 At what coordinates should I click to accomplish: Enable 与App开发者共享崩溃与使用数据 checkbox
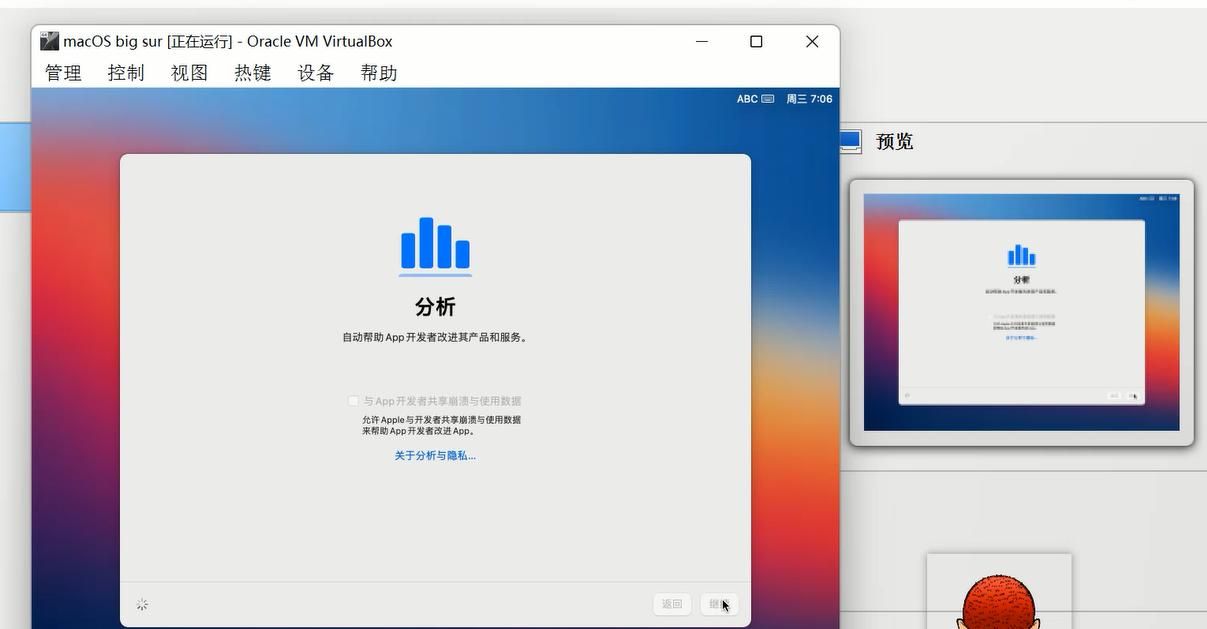click(353, 401)
